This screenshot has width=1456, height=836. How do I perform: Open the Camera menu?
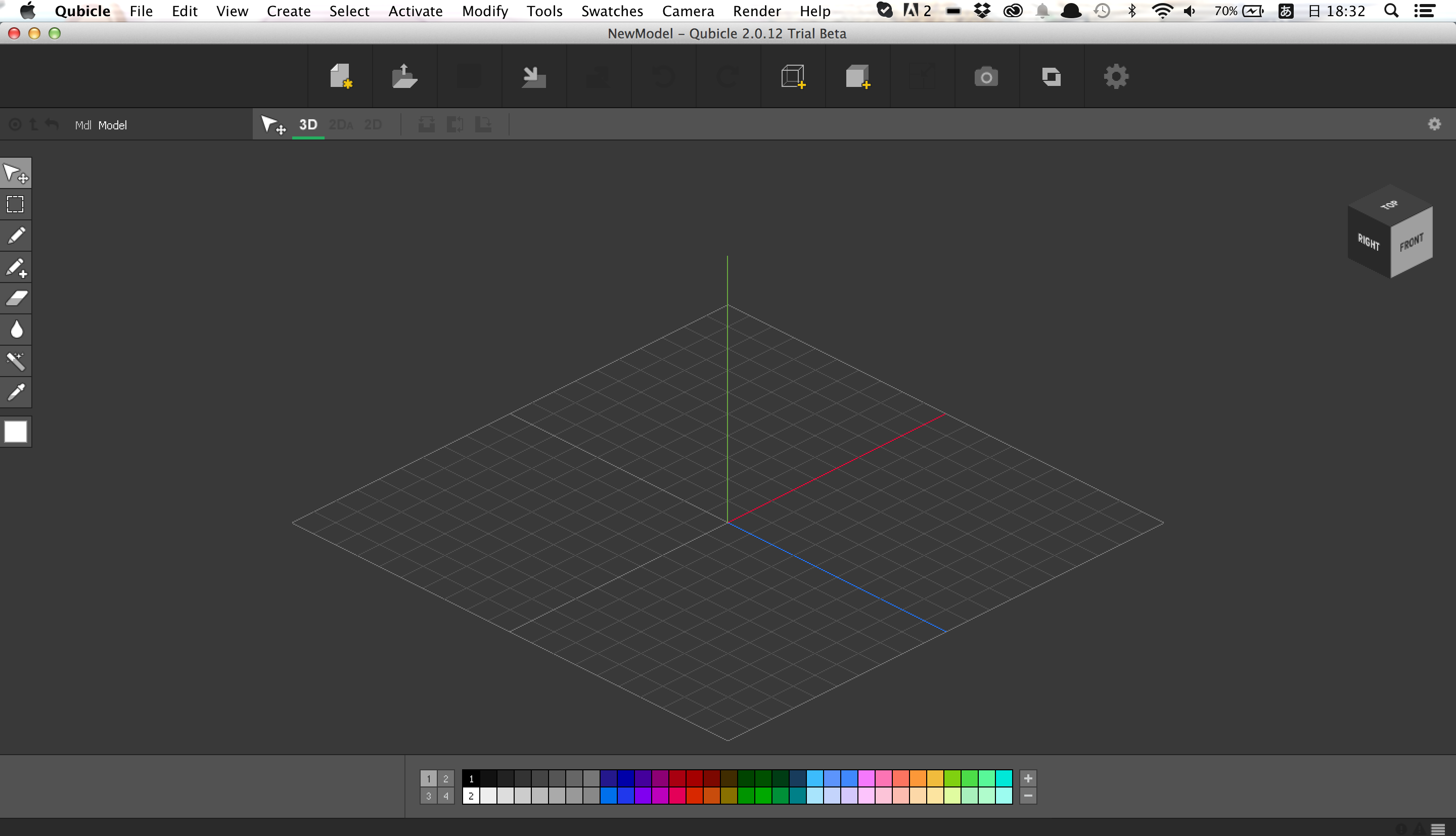688,11
